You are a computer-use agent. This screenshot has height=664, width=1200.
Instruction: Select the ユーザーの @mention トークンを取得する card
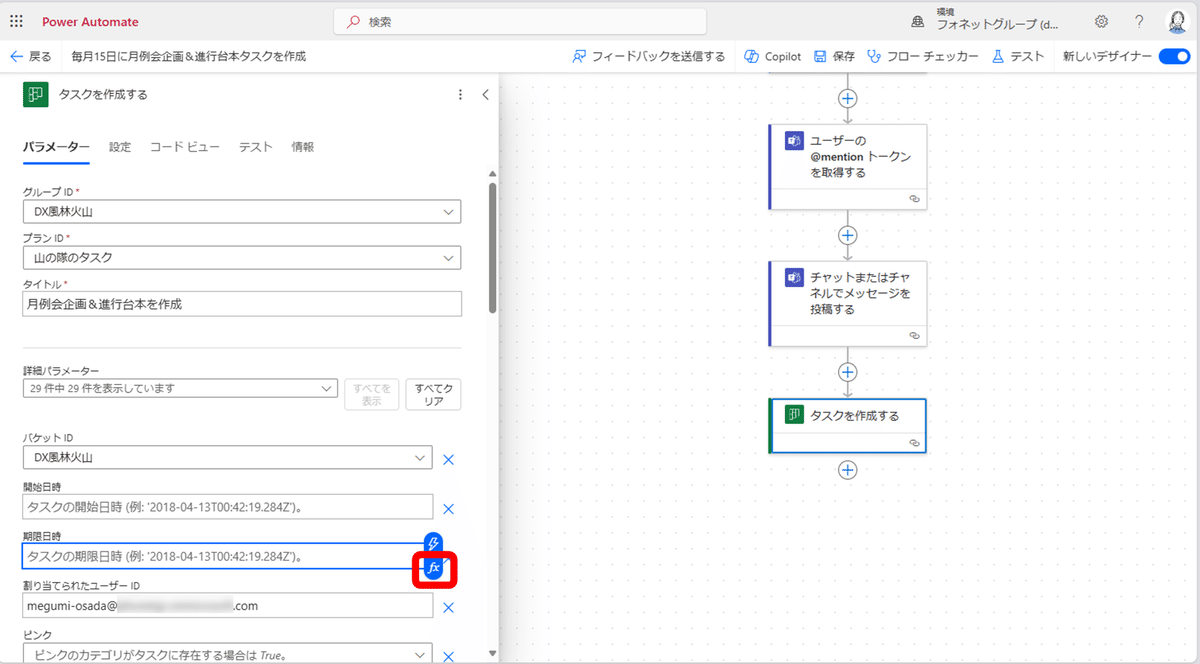848,167
